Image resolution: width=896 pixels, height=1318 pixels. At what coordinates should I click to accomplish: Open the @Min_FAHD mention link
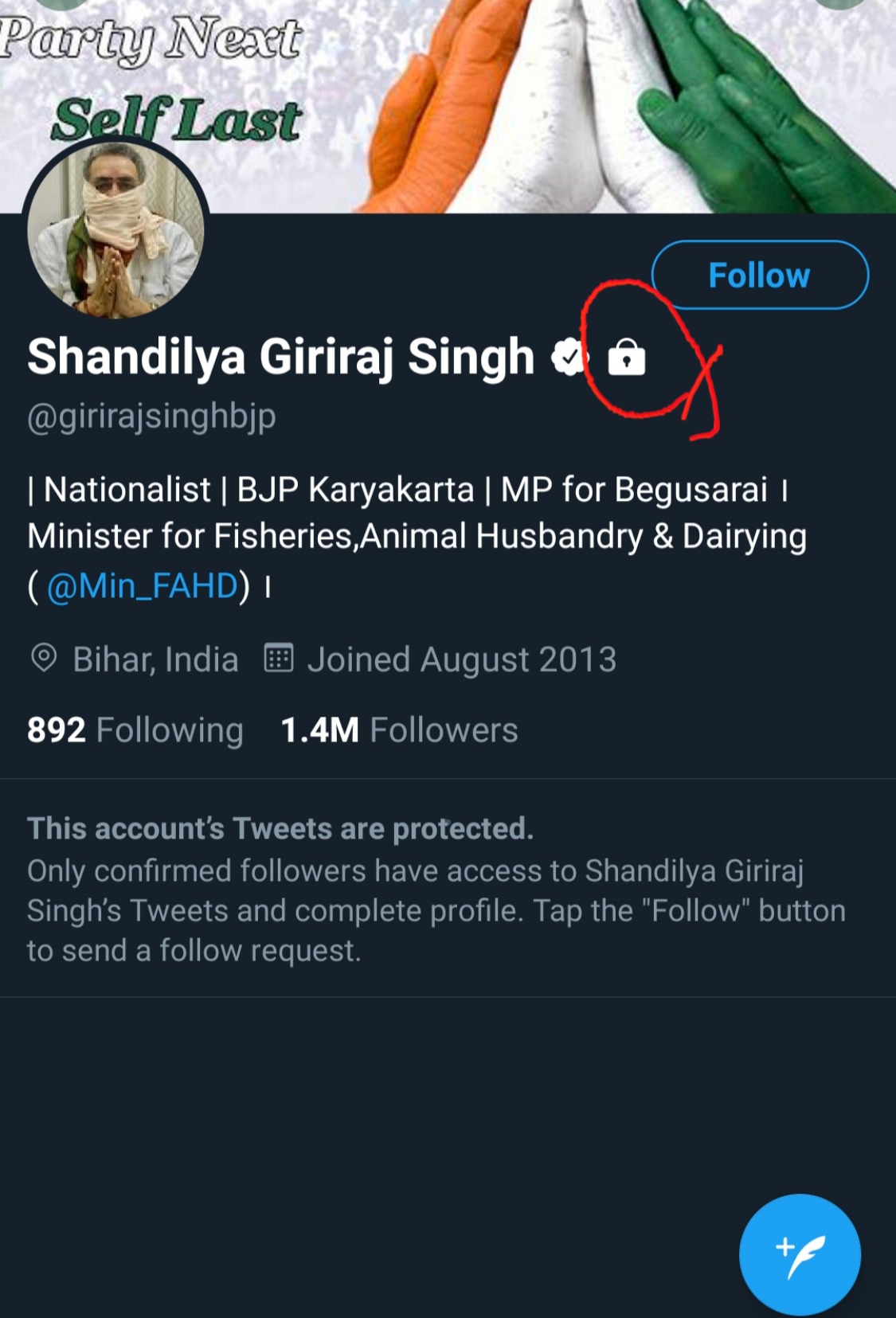pyautogui.click(x=143, y=586)
